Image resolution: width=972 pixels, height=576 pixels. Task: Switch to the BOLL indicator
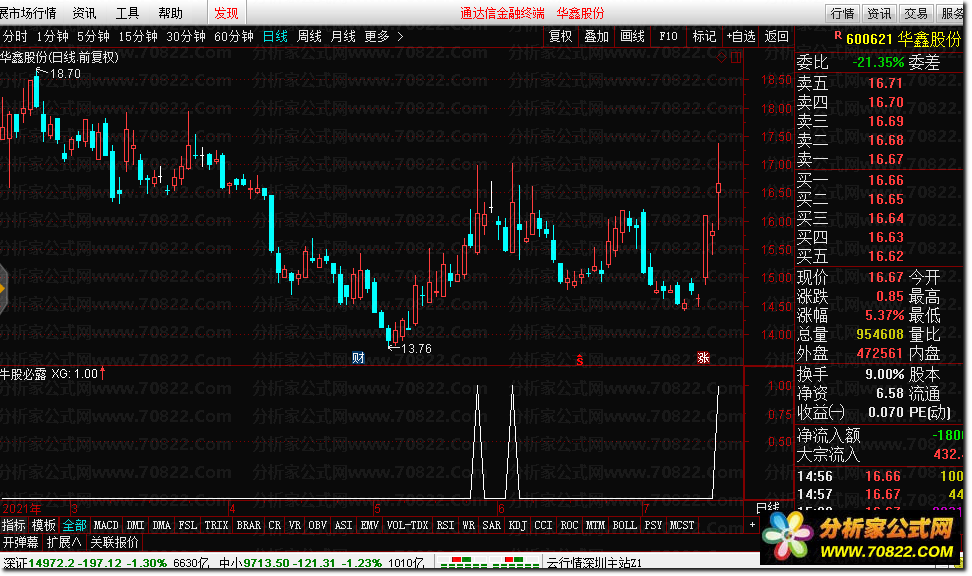[x=624, y=525]
